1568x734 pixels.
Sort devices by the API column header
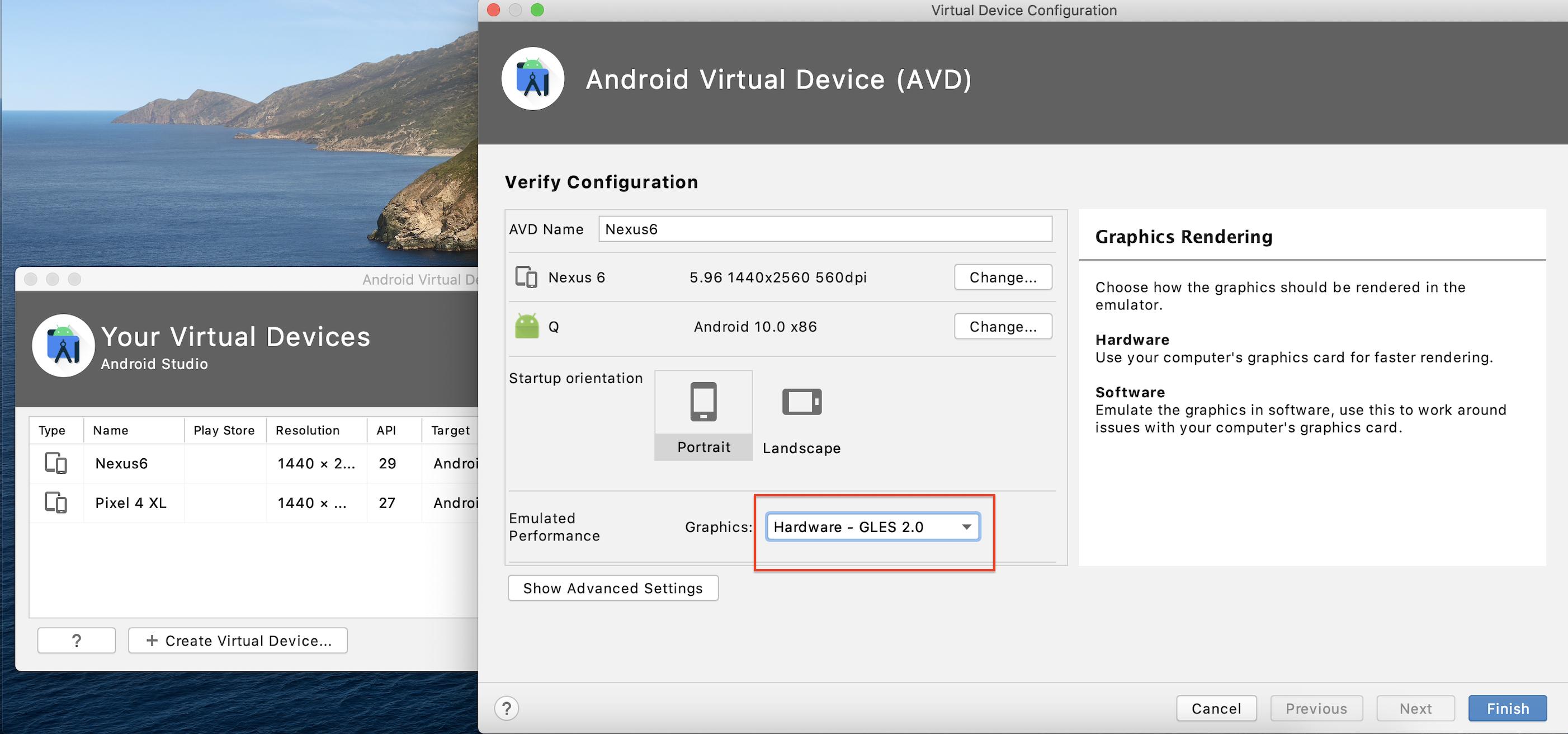(386, 430)
